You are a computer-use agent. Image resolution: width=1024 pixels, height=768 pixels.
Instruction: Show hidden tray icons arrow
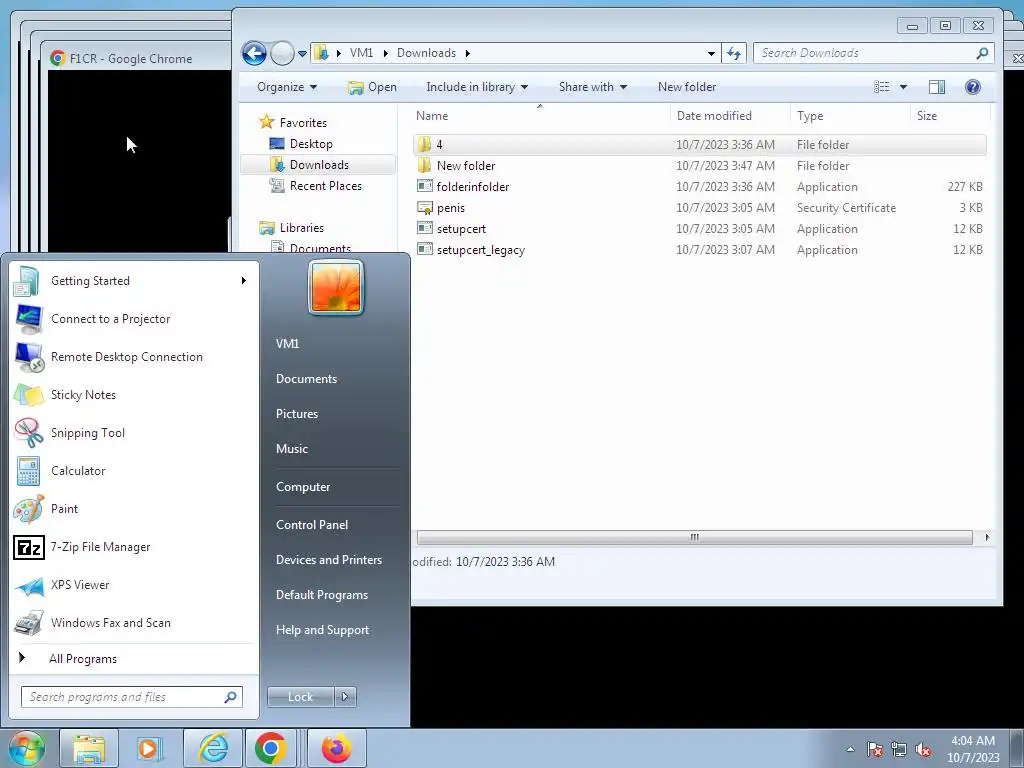coord(850,749)
